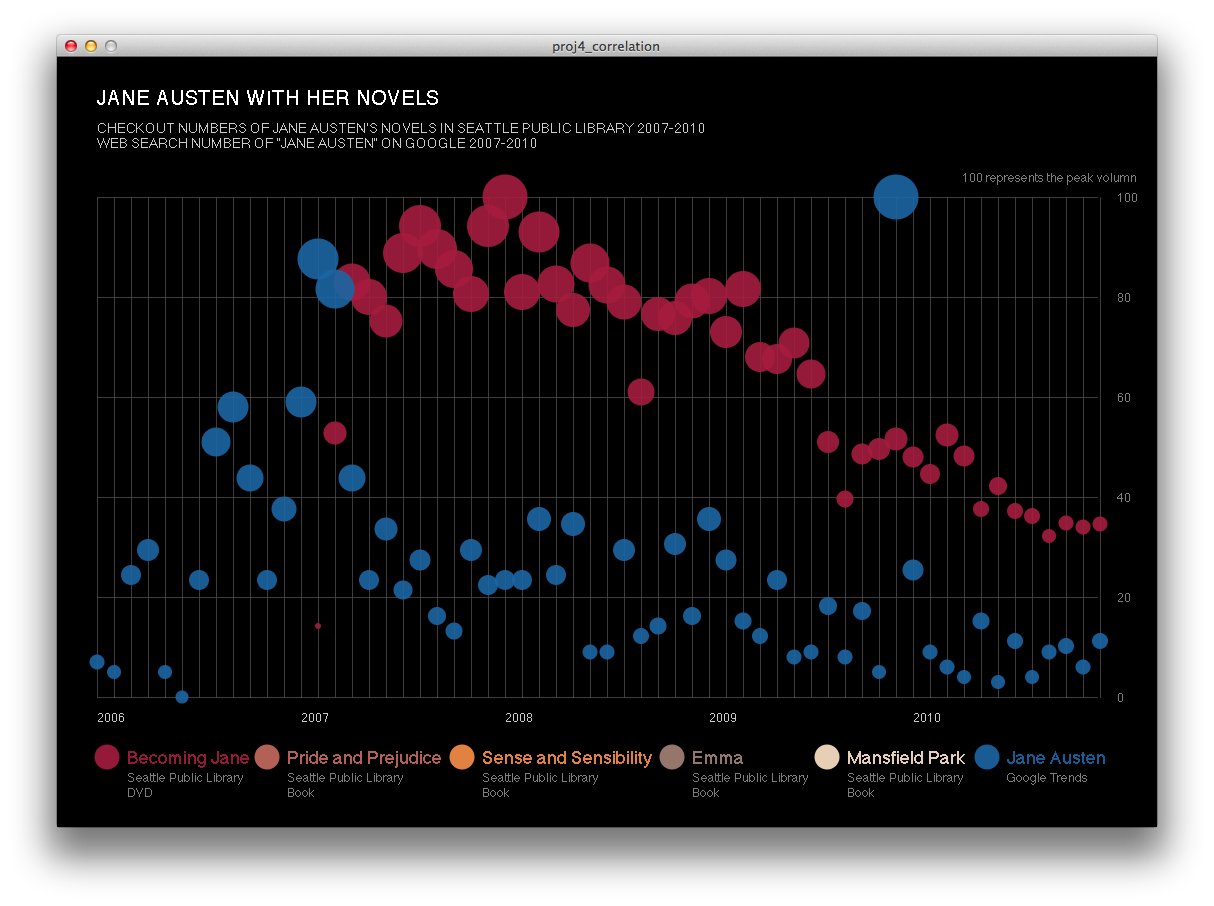
Task: Click the red Becoming Jane legend circle
Action: pos(107,758)
